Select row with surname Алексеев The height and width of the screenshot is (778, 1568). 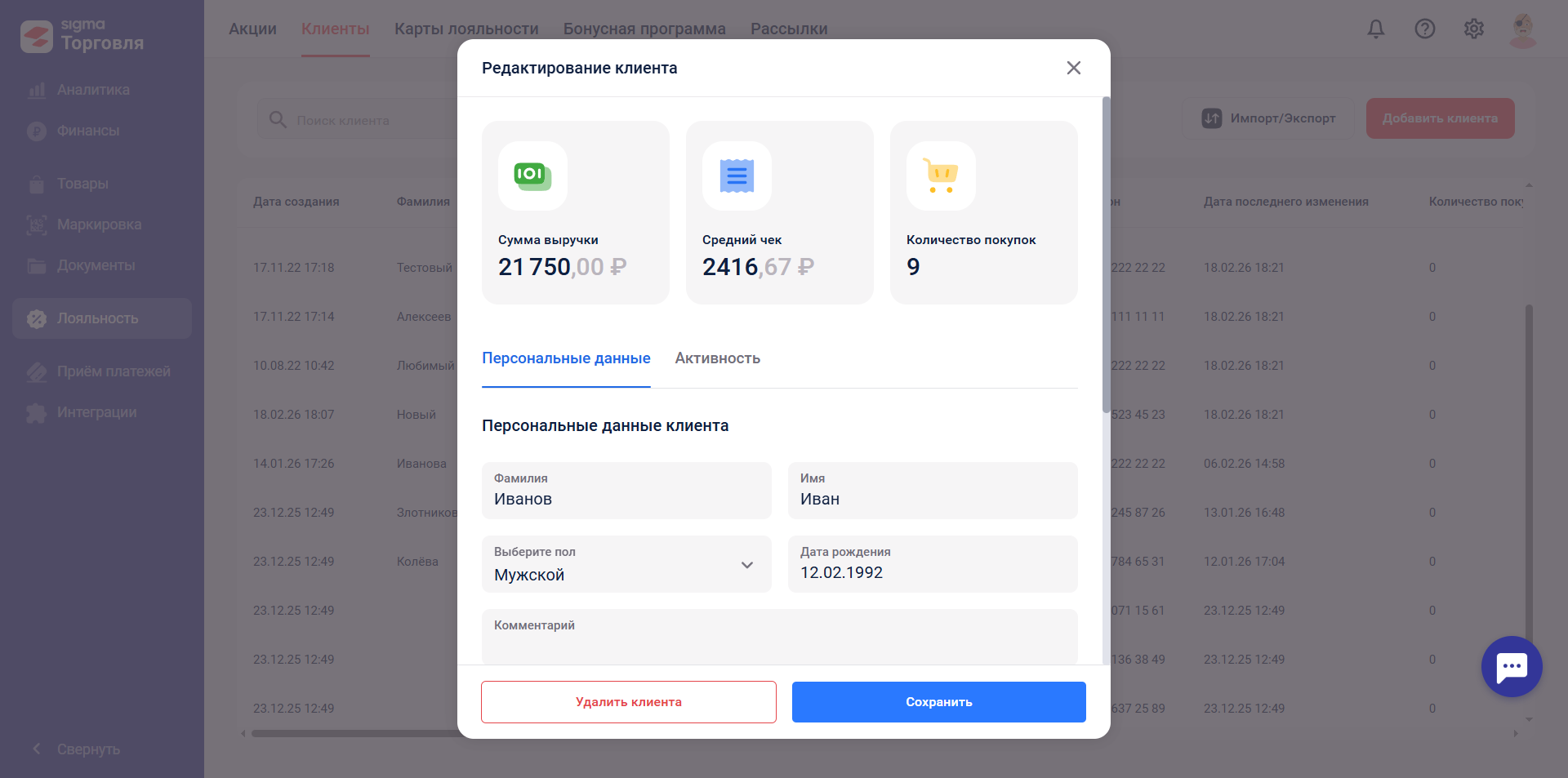[424, 317]
